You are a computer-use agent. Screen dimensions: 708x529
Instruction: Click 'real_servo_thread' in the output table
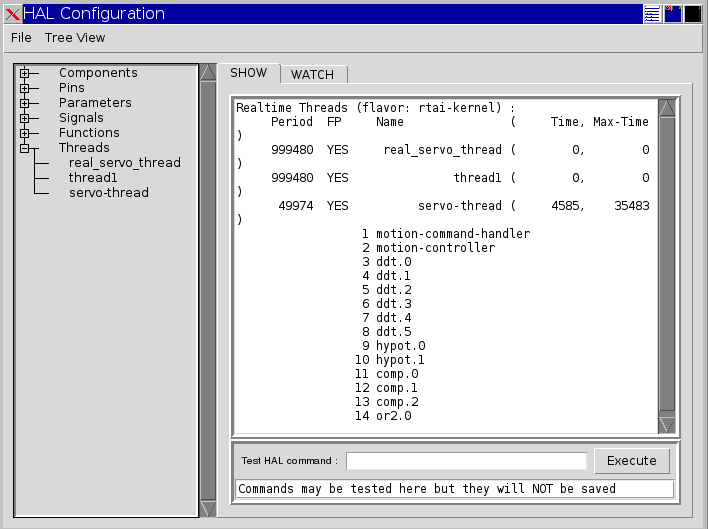(442, 150)
